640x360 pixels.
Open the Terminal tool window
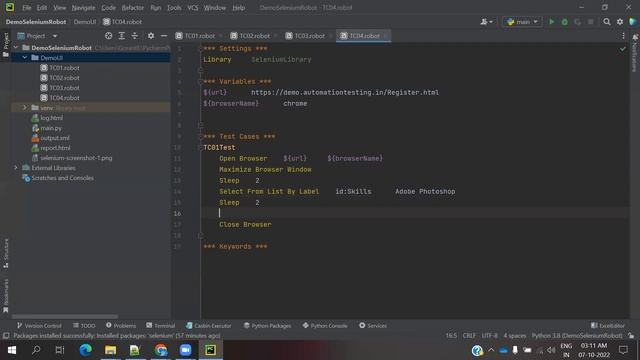(160, 326)
